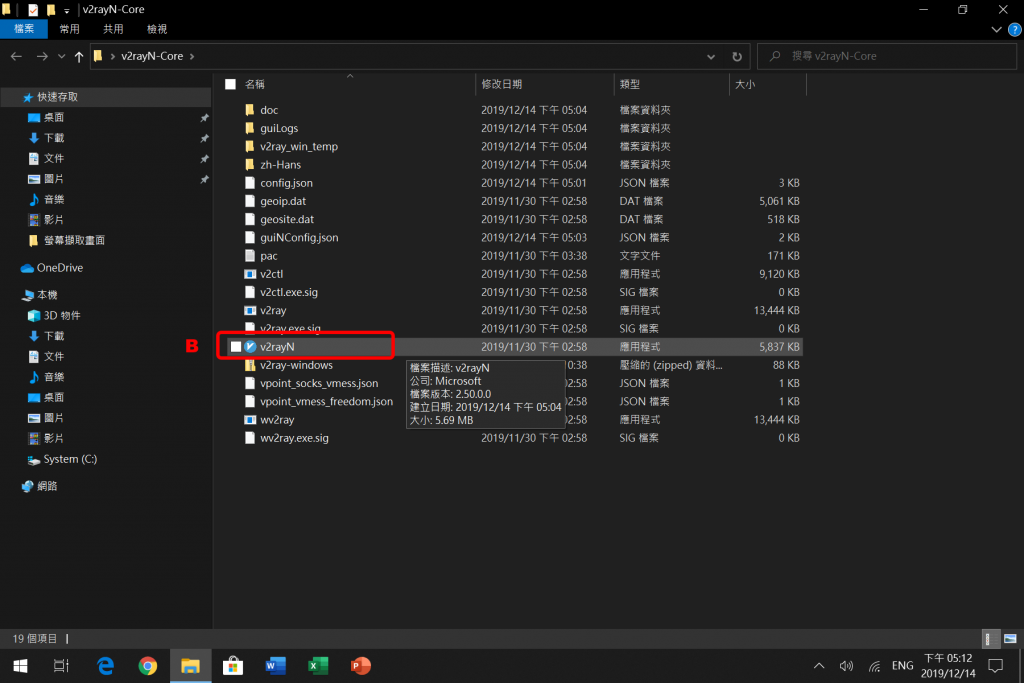Open the network status tray icon
Image resolution: width=1024 pixels, height=683 pixels.
tap(874, 666)
